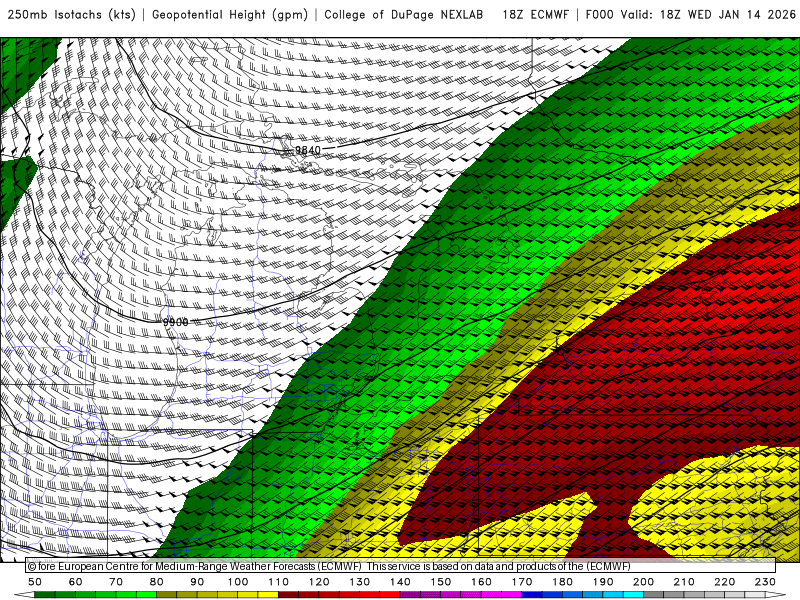This screenshot has width=800, height=600.
Task: Click the 110 label on the color scale
Action: pos(279,582)
